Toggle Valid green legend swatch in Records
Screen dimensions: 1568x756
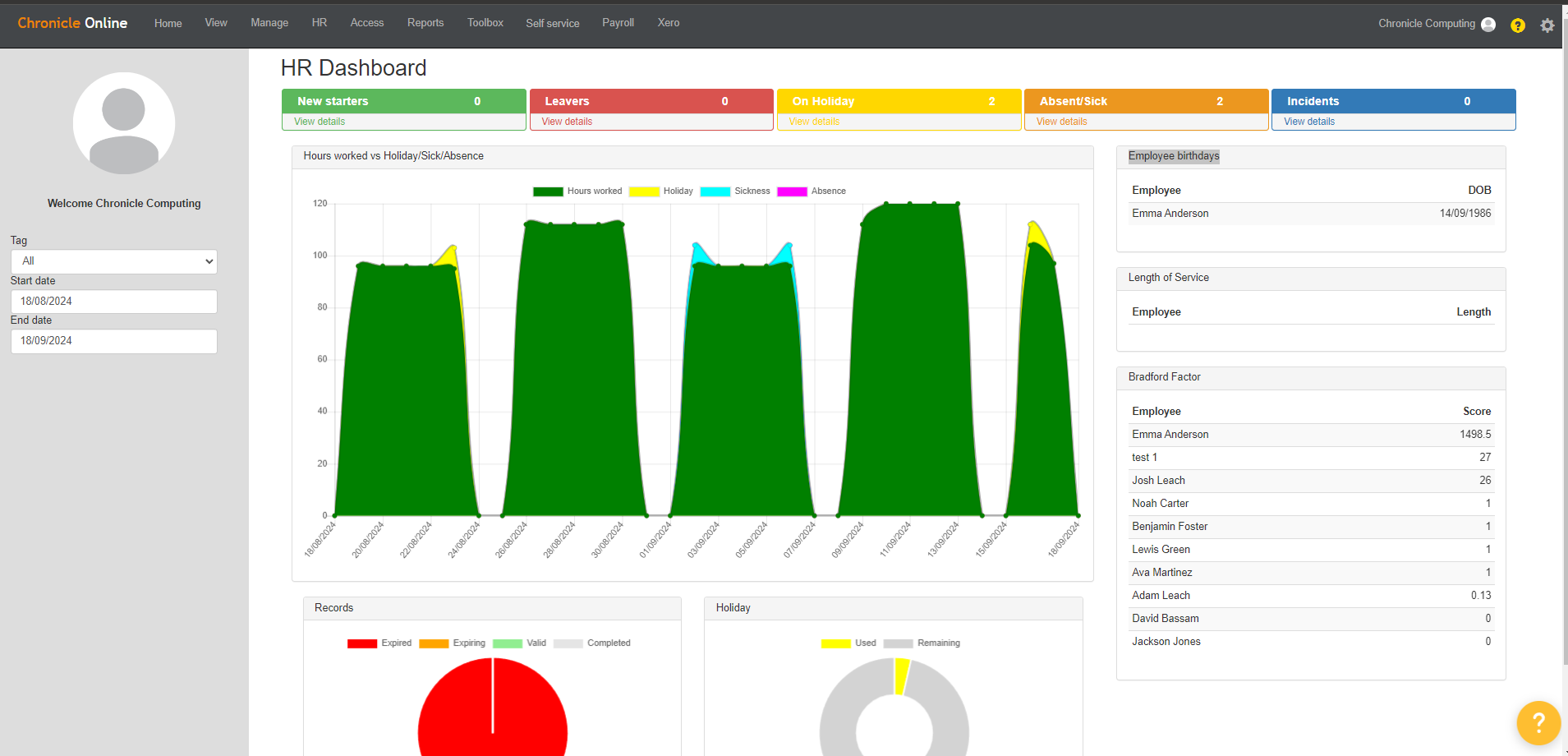click(508, 643)
